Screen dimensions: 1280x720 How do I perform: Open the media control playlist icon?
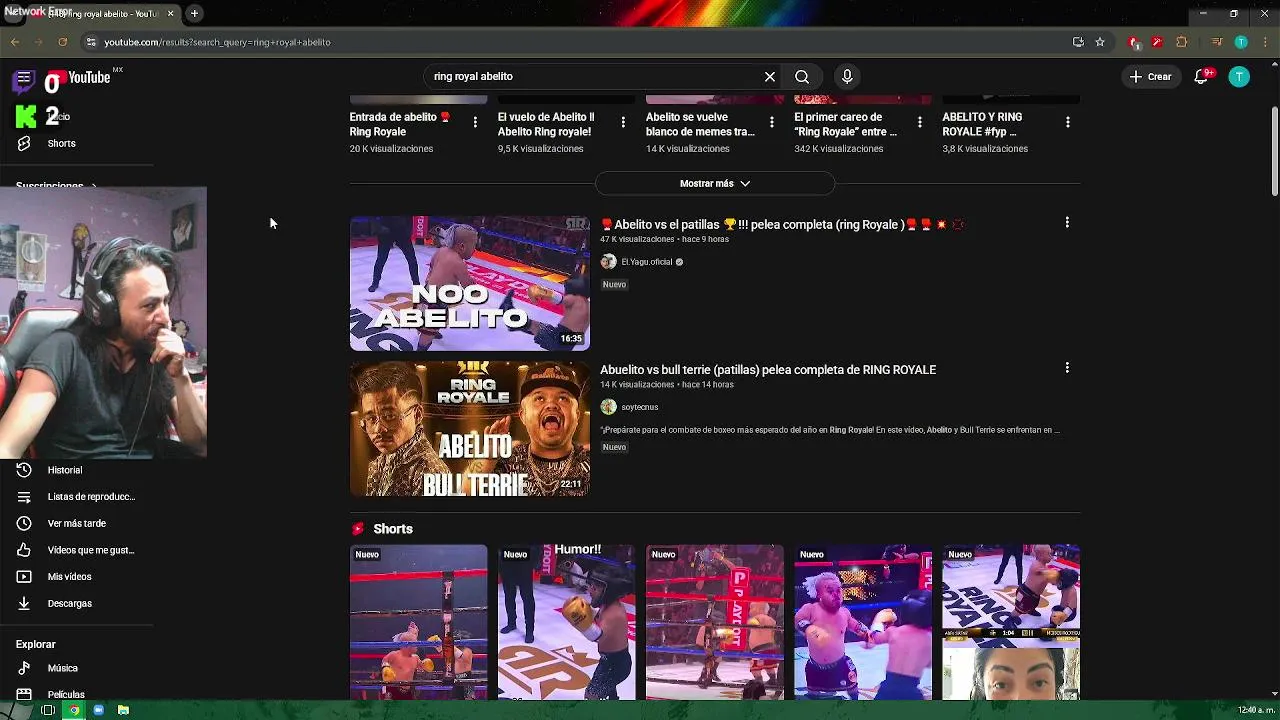[x=1217, y=42]
